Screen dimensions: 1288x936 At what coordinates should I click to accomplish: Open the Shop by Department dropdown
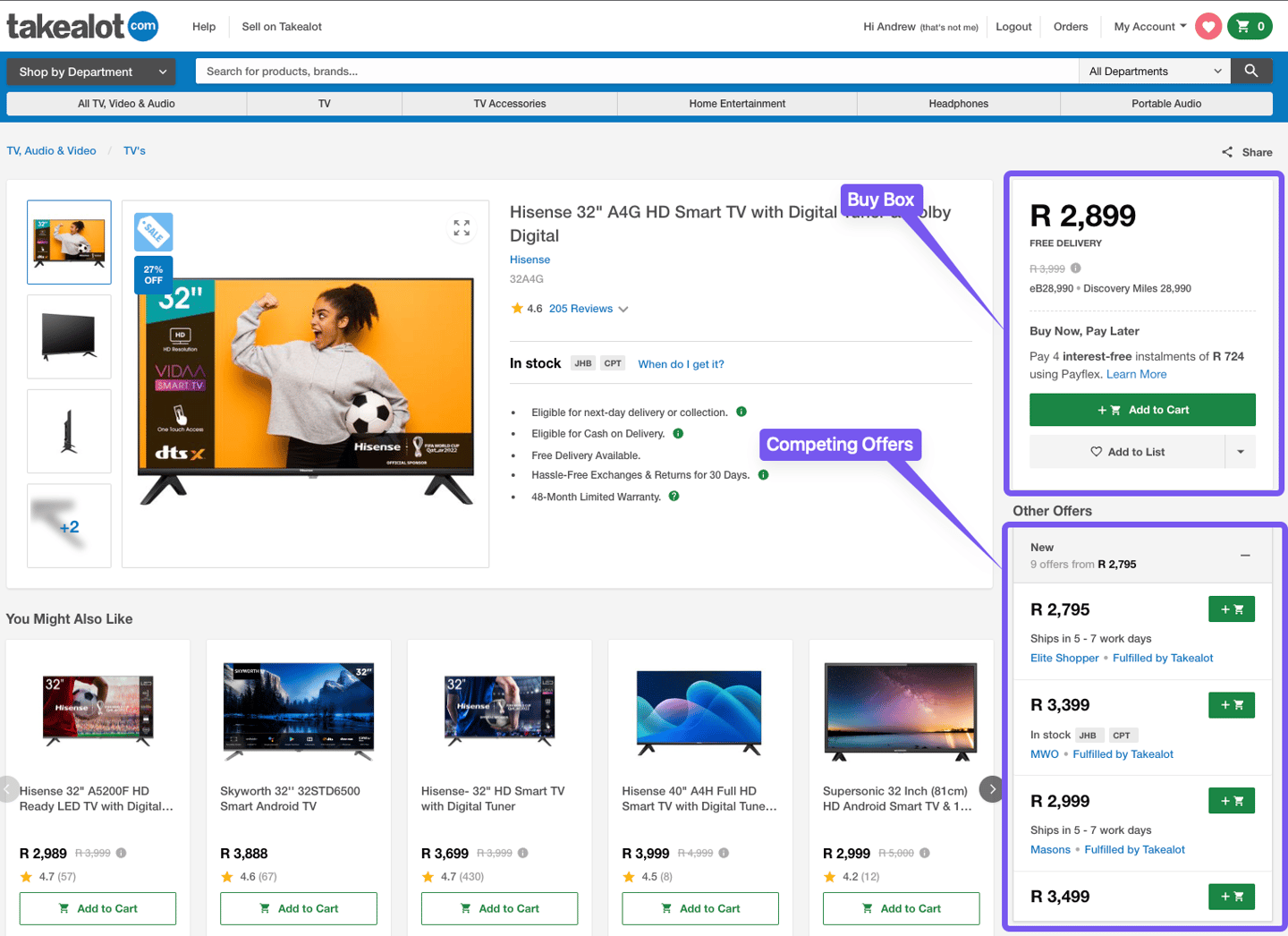(x=90, y=72)
